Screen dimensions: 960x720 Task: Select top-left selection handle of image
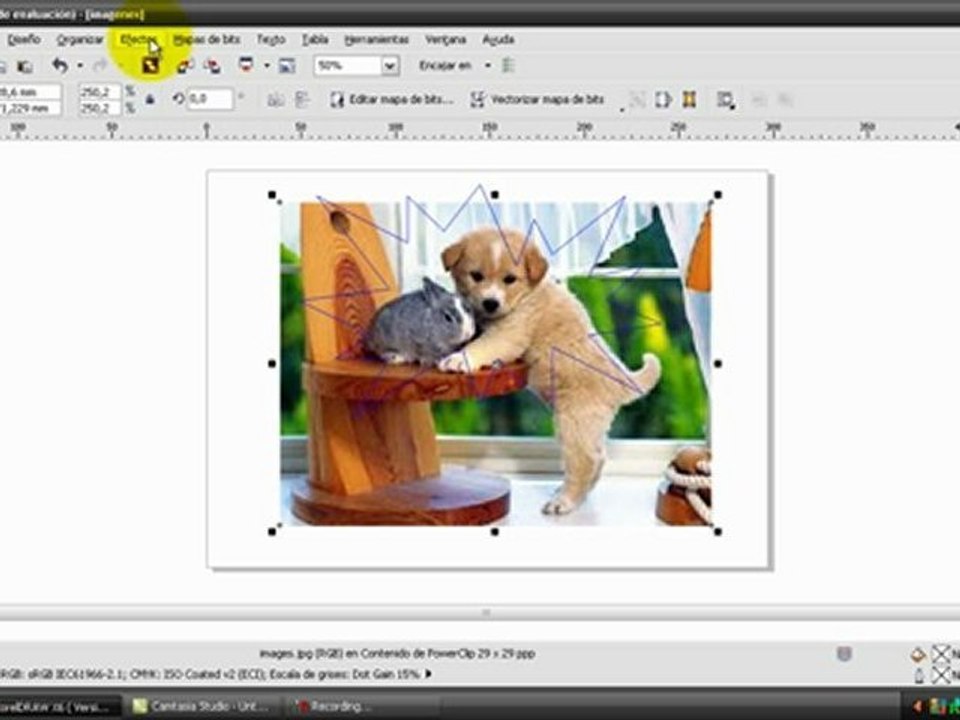[x=272, y=195]
